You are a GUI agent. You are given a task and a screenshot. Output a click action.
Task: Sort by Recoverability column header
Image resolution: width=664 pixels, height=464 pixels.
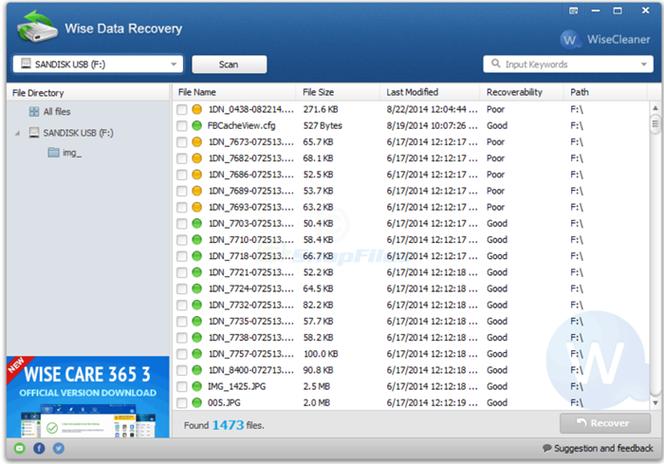pos(522,92)
